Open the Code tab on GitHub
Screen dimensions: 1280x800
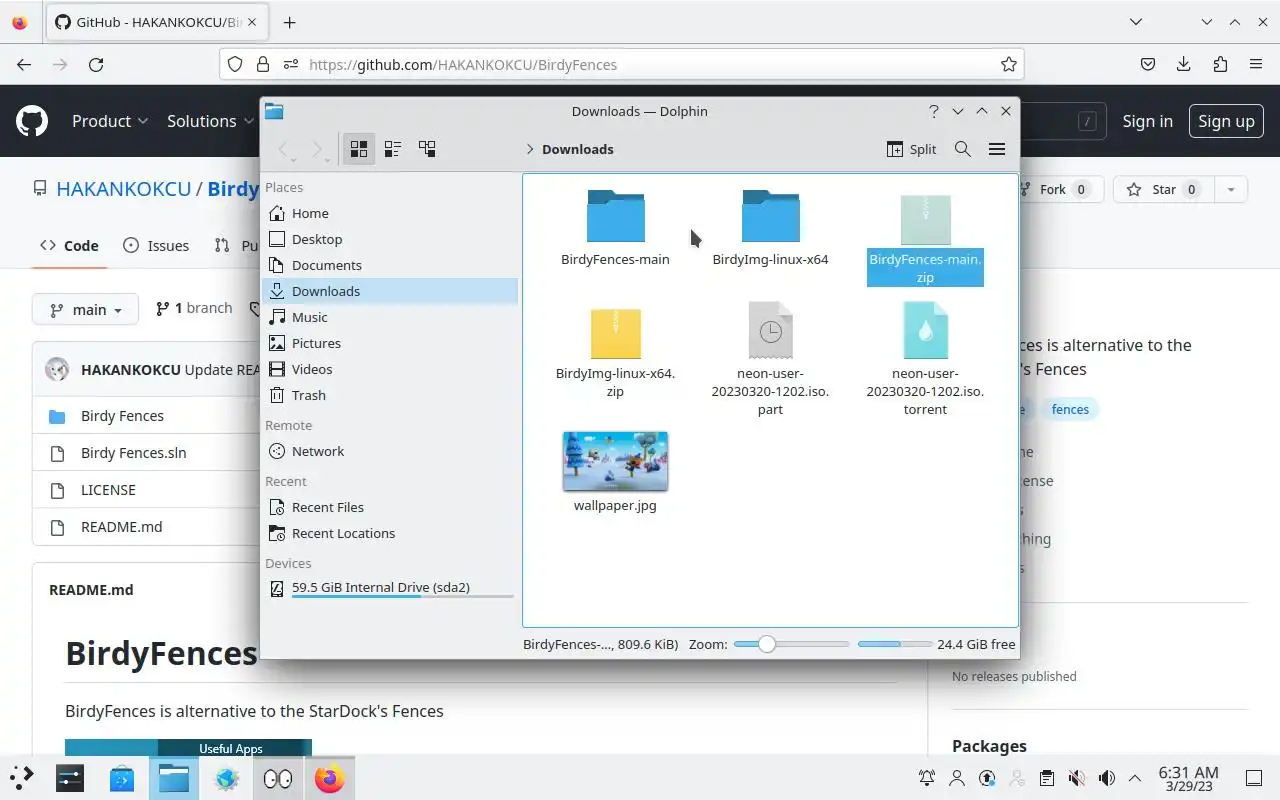[69, 245]
